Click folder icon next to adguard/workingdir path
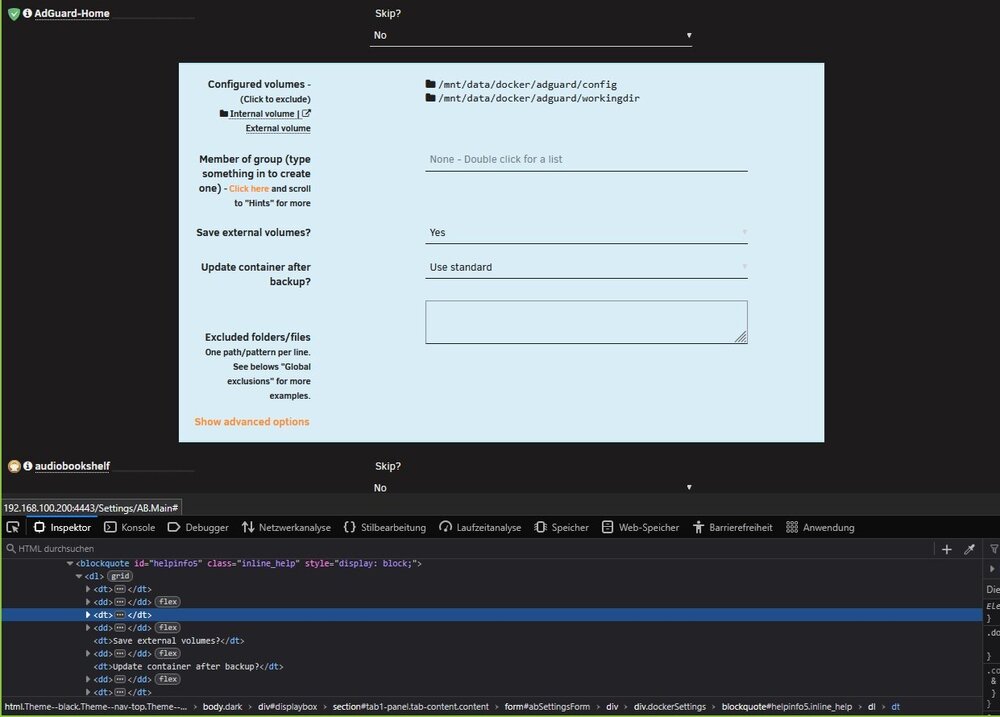1000x717 pixels. point(430,98)
